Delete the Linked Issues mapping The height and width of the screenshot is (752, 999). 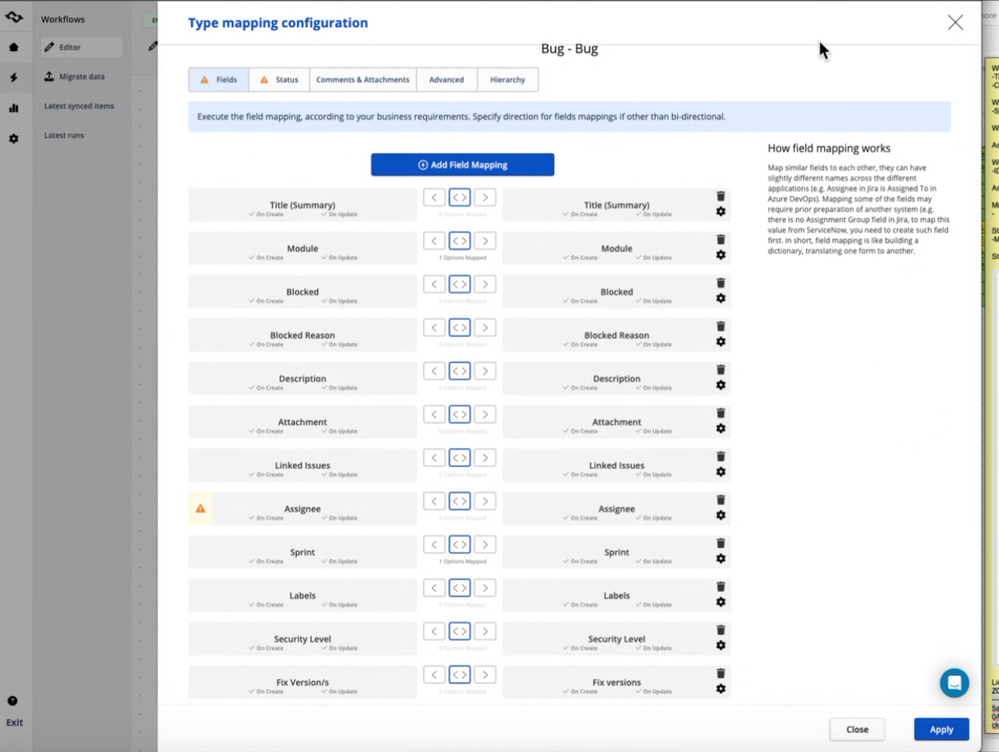click(721, 456)
